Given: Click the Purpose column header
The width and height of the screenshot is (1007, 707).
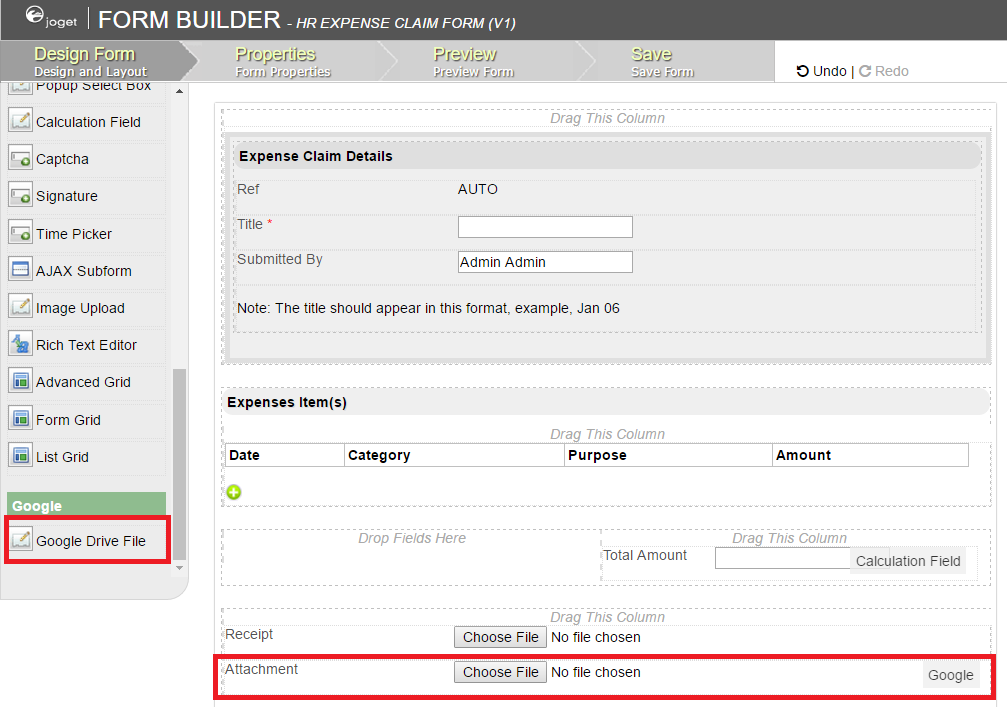Looking at the screenshot, I should click(669, 455).
